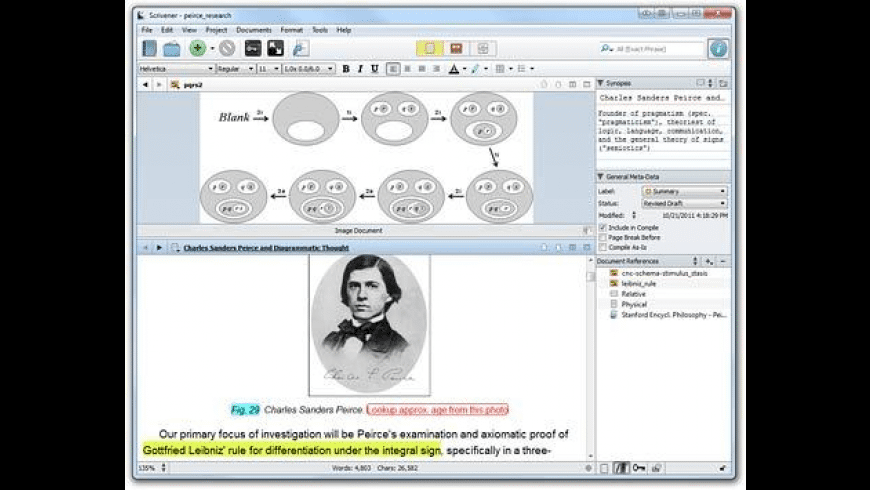Toggle Bold formatting
Image resolution: width=870 pixels, height=490 pixels.
click(346, 69)
